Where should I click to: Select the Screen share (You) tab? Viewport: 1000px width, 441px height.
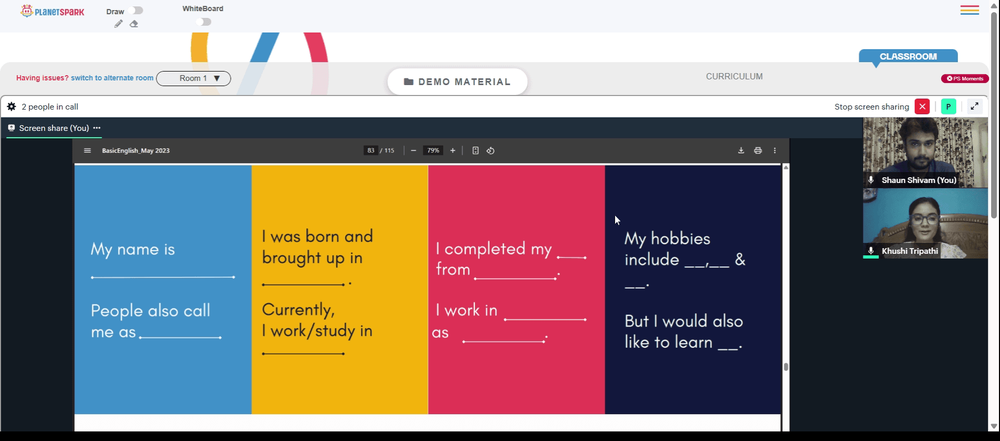tap(52, 128)
